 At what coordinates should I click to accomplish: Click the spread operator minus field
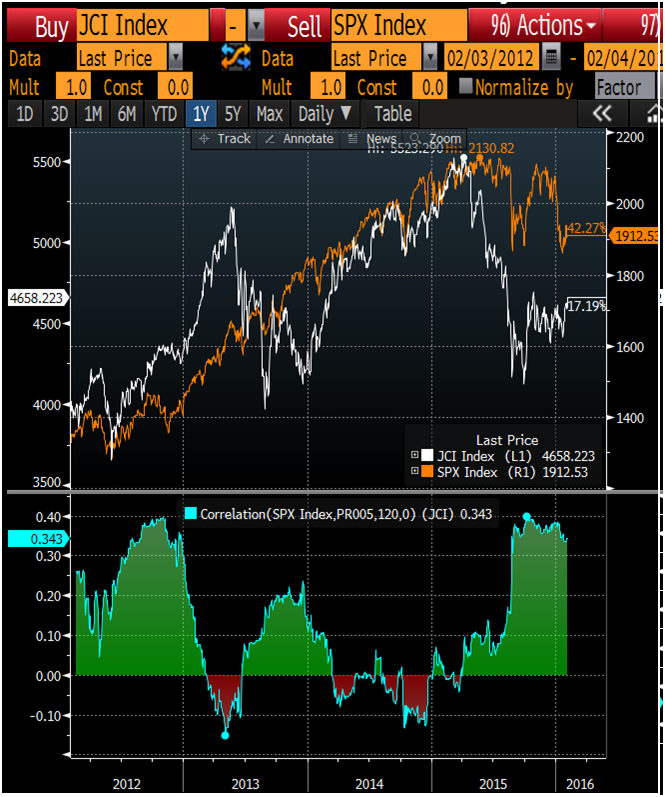[x=233, y=25]
